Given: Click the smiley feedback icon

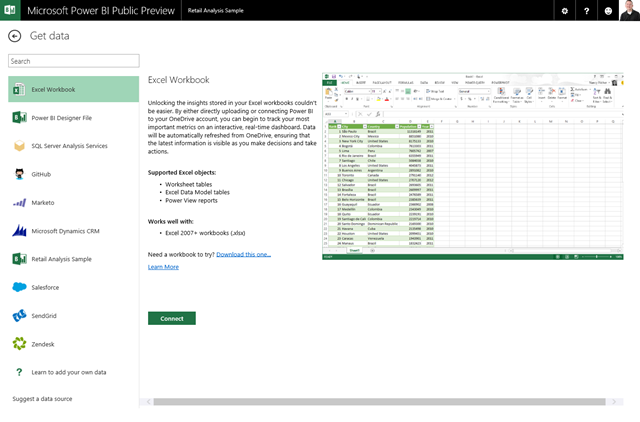Looking at the screenshot, I should (x=609, y=11).
